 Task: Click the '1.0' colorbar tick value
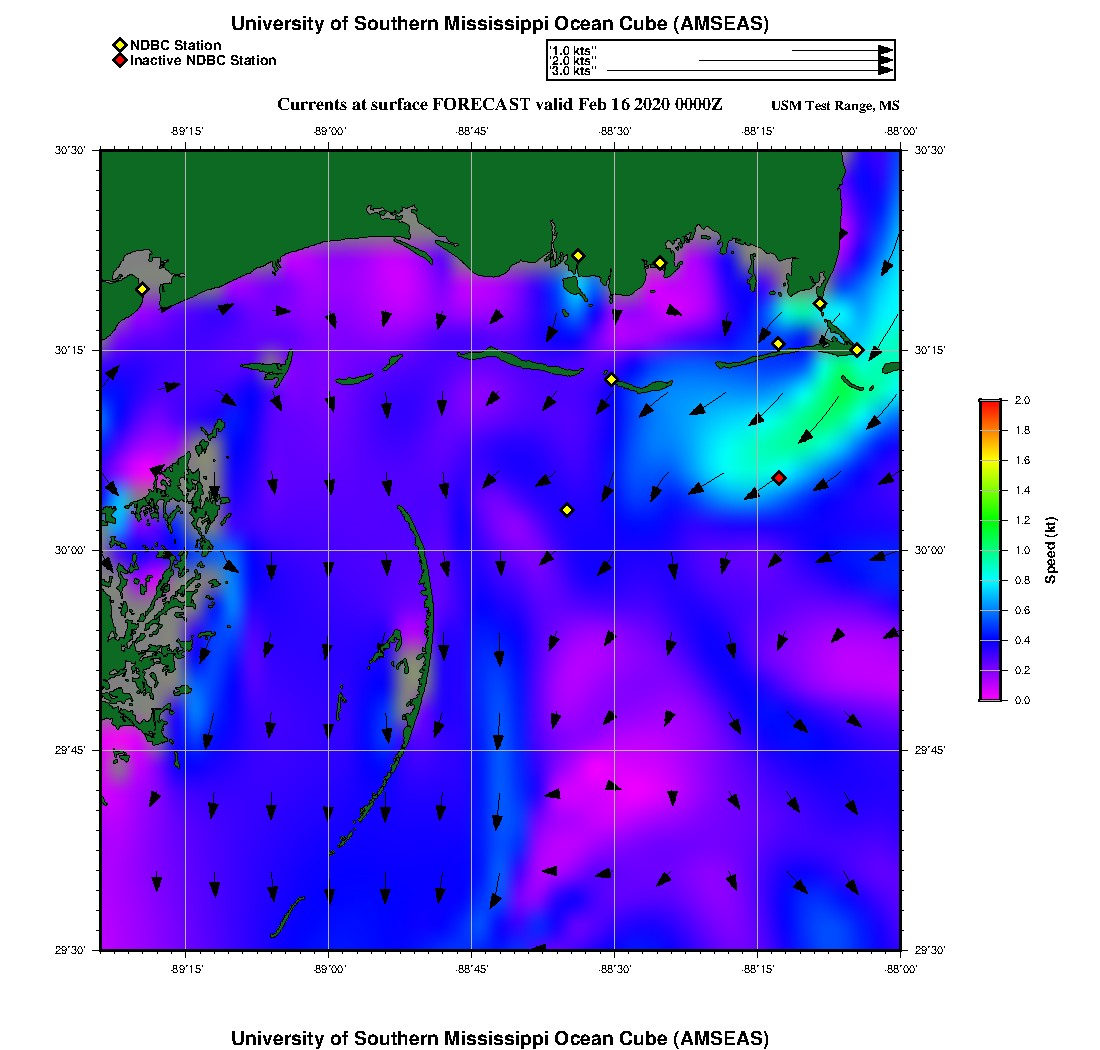(x=1022, y=550)
